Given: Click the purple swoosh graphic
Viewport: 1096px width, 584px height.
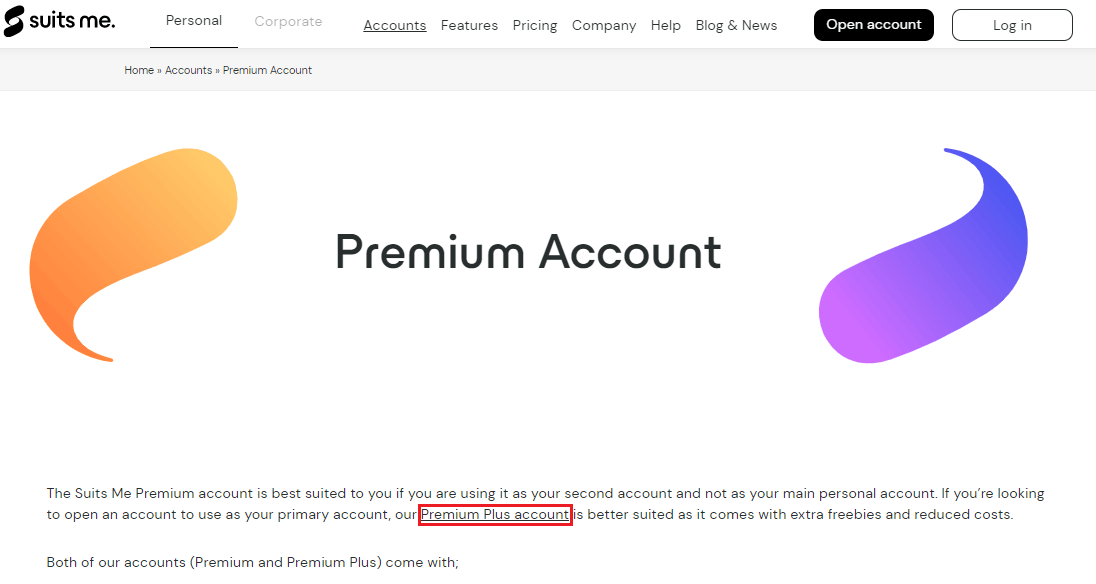Looking at the screenshot, I should pos(923,256).
